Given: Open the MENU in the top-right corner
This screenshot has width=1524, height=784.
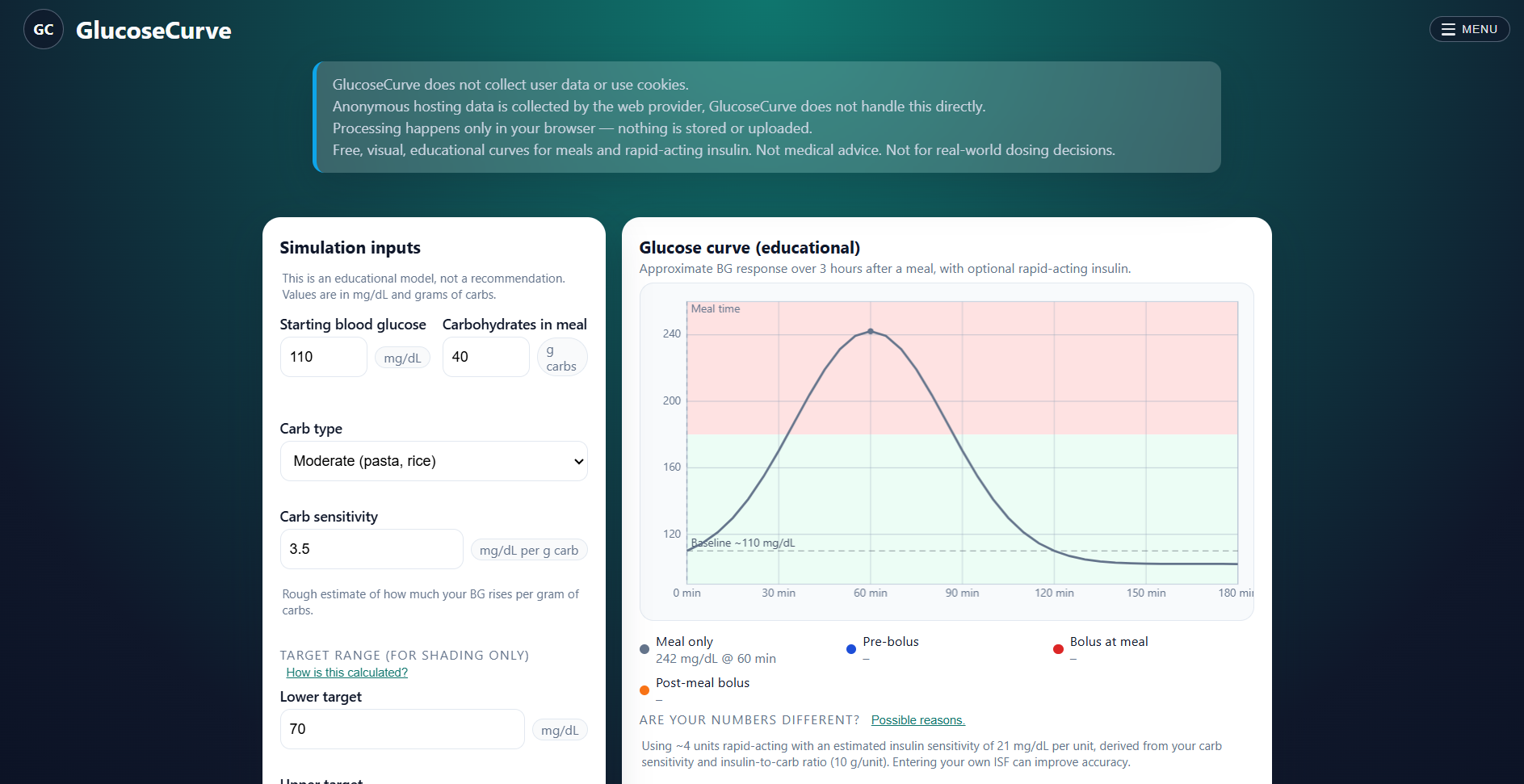Looking at the screenshot, I should [x=1469, y=28].
